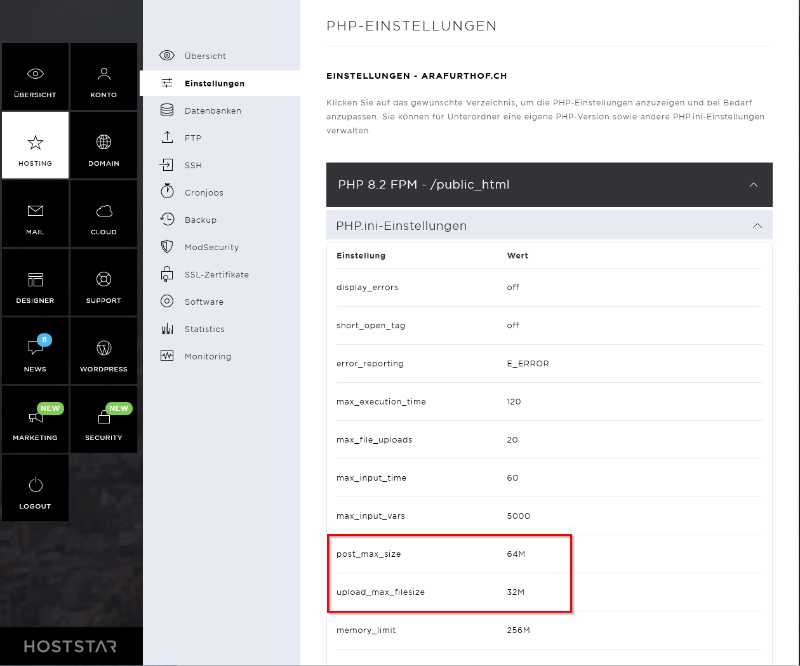The height and width of the screenshot is (666, 800).
Task: Collapse the PHP.ini-Einstellungen panel
Action: coord(756,226)
